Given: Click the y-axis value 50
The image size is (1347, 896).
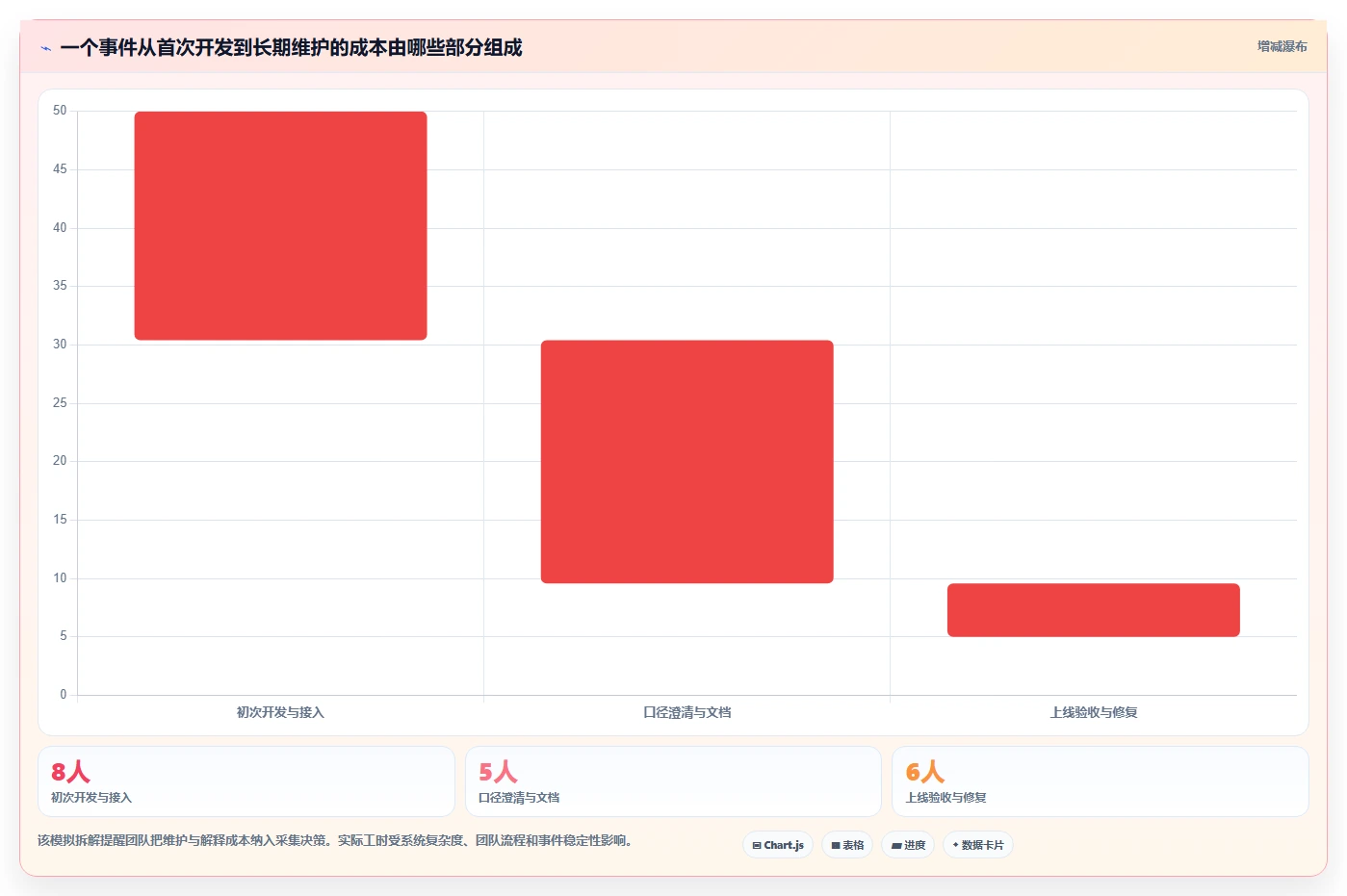Looking at the screenshot, I should click(x=60, y=111).
